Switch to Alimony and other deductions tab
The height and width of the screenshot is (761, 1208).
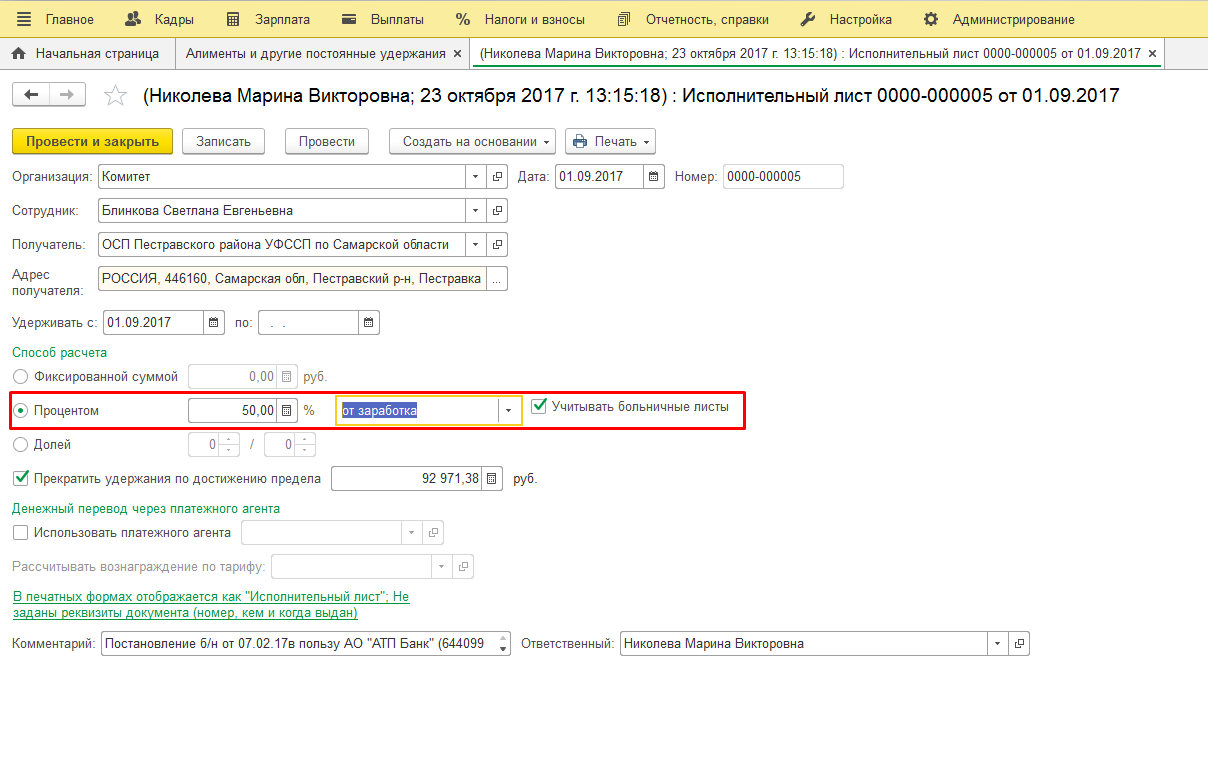tap(316, 53)
